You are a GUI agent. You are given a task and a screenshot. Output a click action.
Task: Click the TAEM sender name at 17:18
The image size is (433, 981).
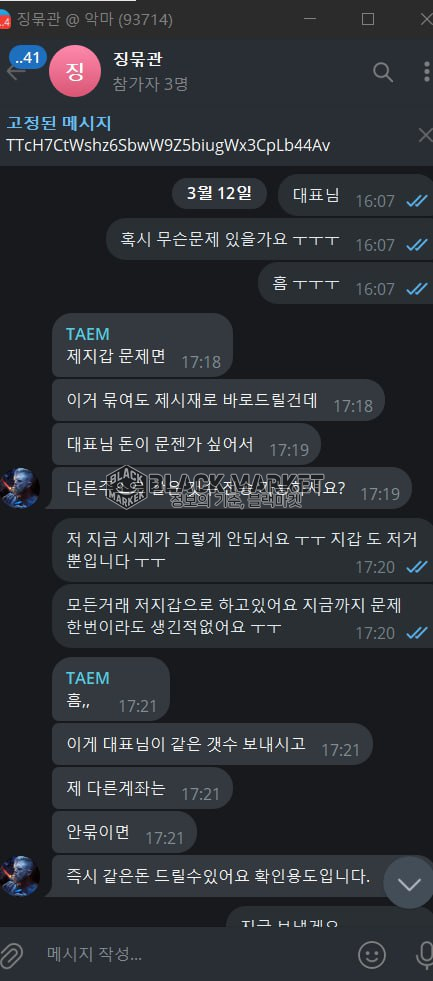88,333
